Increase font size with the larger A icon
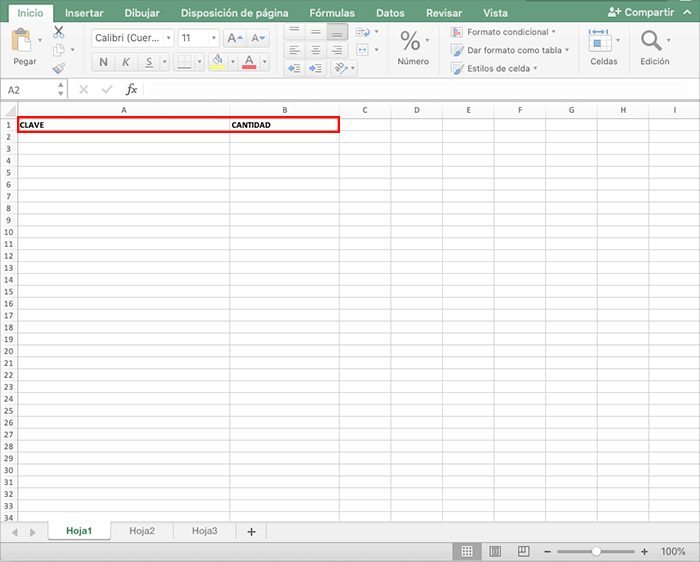The width and height of the screenshot is (700, 562). 233,38
